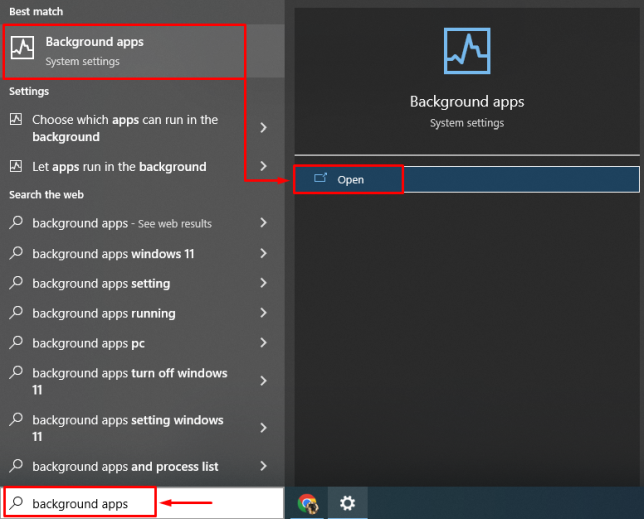644x519 pixels.
Task: Click search icon beside 'background apps setting'
Action: coord(16,282)
